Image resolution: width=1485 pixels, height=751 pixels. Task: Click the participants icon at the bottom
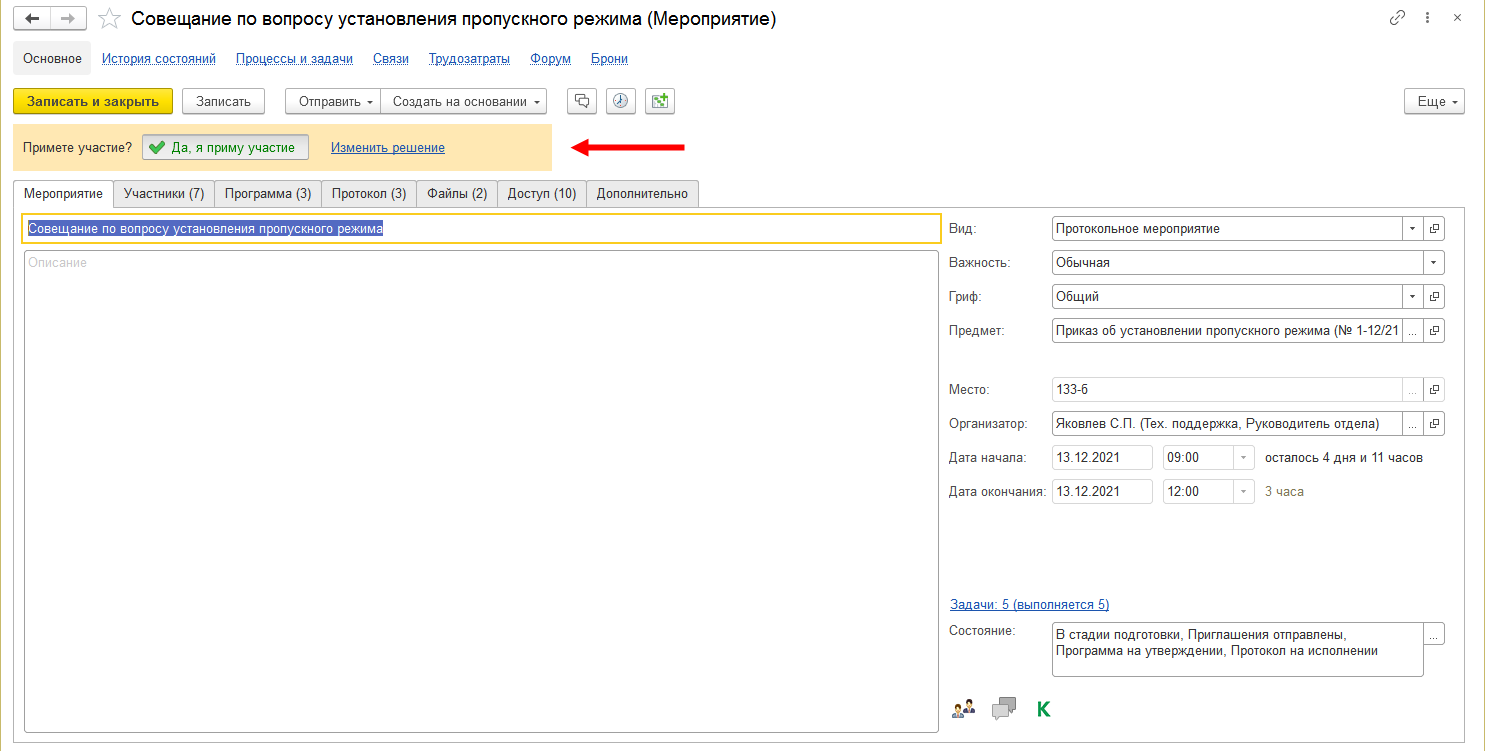click(963, 710)
